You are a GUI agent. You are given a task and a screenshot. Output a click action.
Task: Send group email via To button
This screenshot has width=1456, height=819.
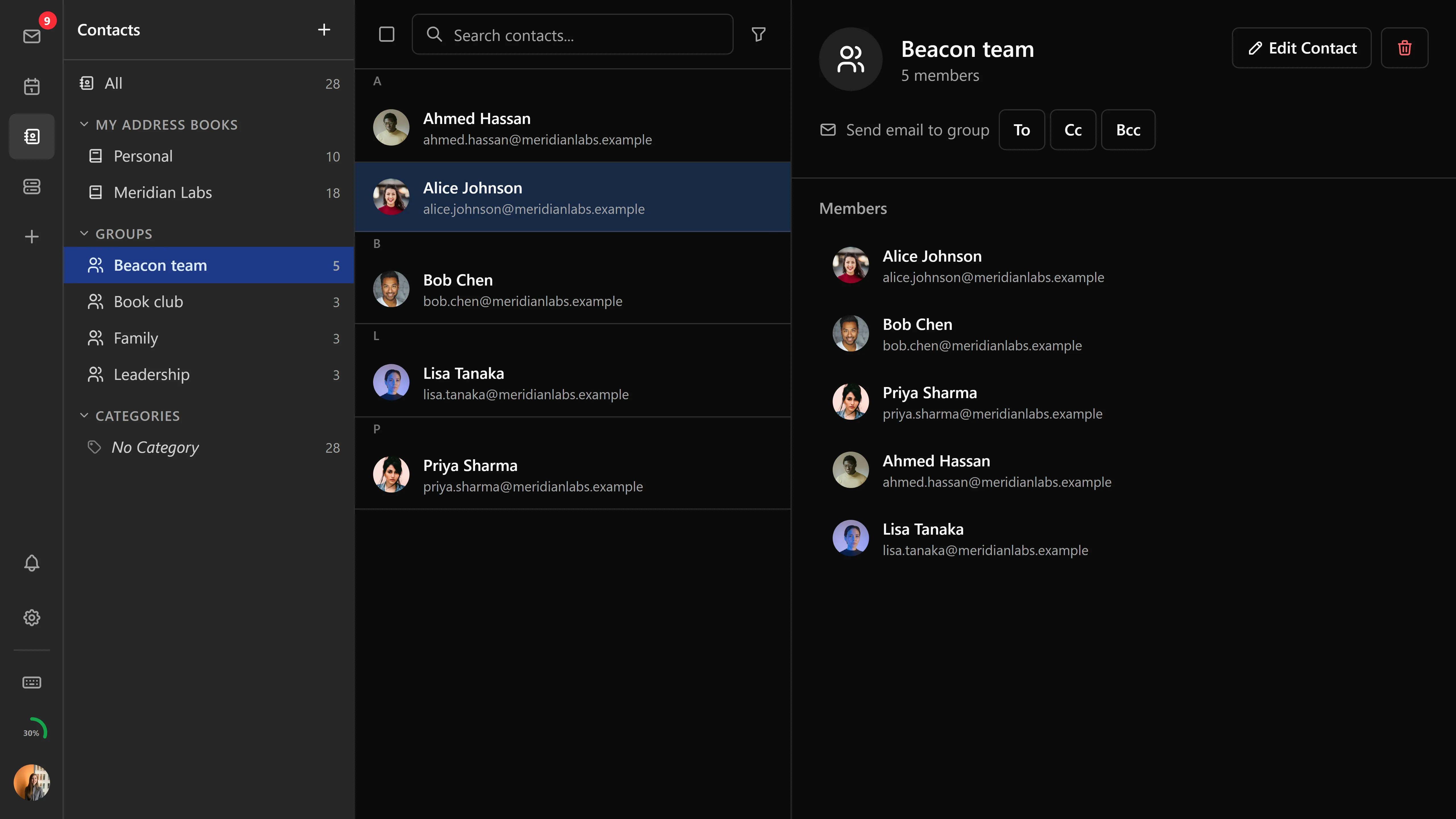(x=1021, y=130)
